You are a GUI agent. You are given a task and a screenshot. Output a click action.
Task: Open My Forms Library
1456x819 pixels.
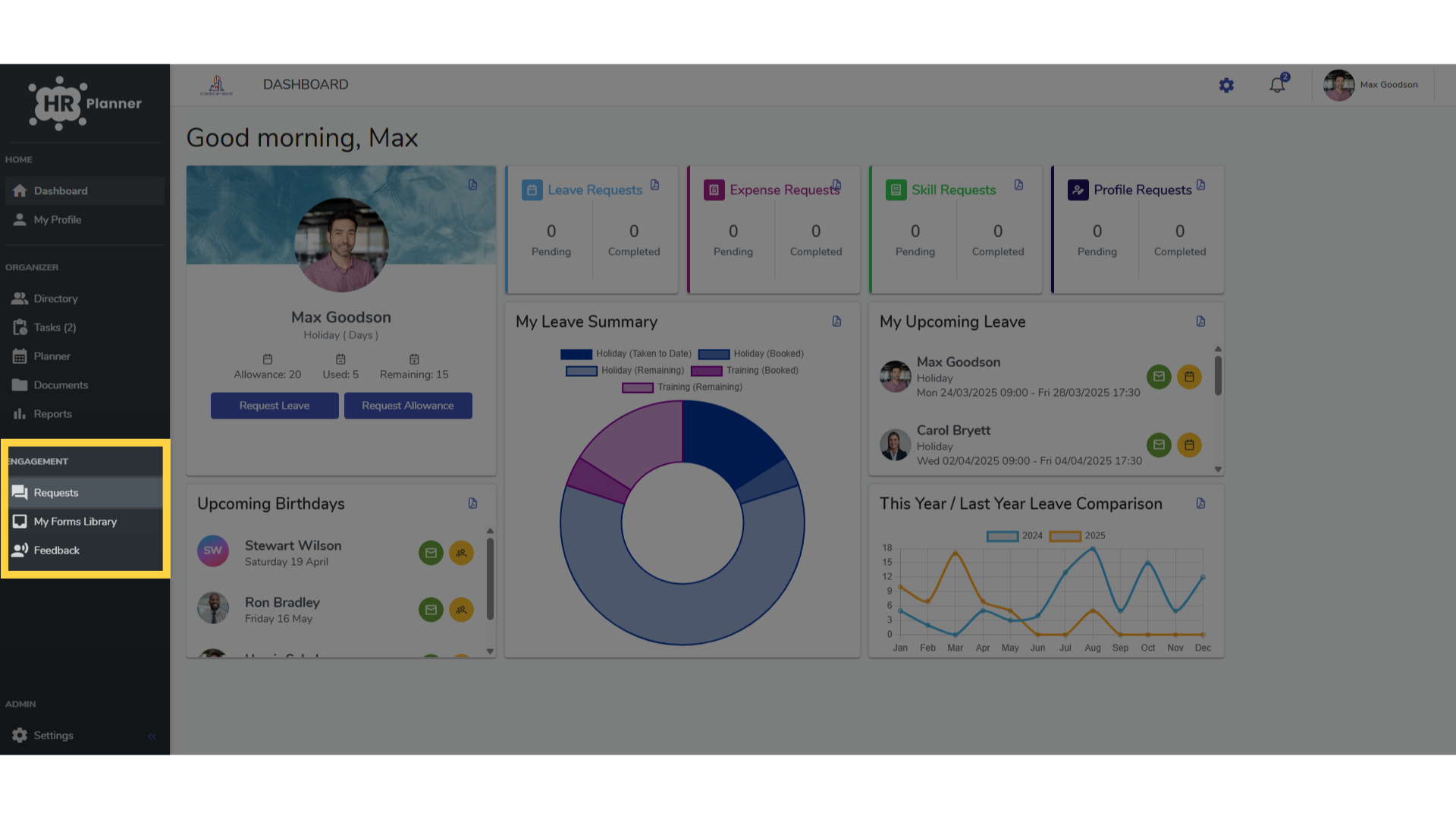[84, 522]
